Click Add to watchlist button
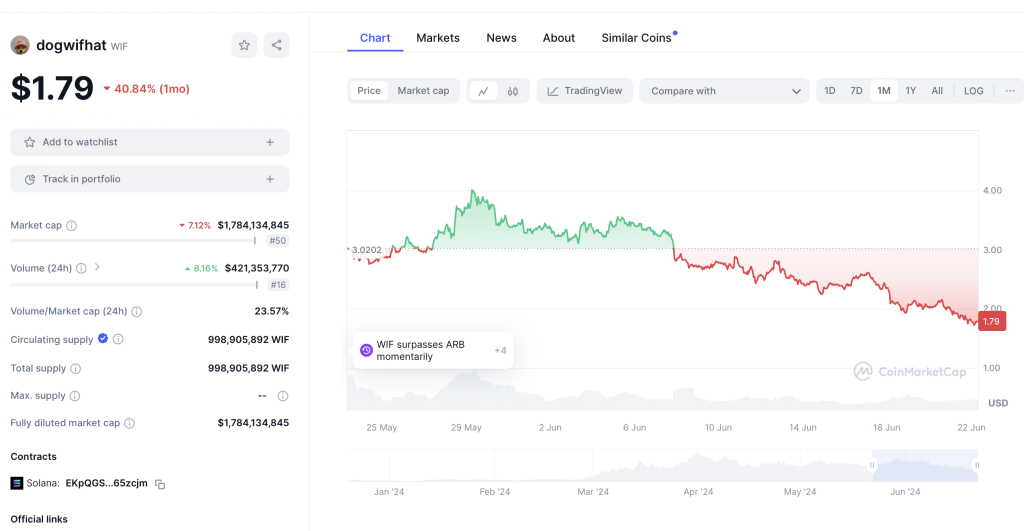The height and width of the screenshot is (531, 1024). coord(150,142)
